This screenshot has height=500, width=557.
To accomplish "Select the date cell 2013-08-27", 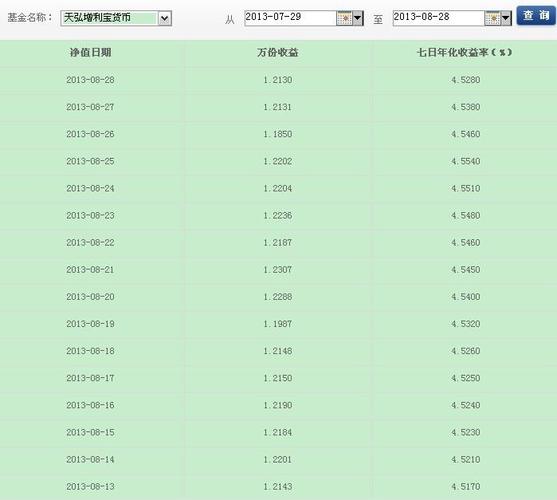I will coord(90,107).
